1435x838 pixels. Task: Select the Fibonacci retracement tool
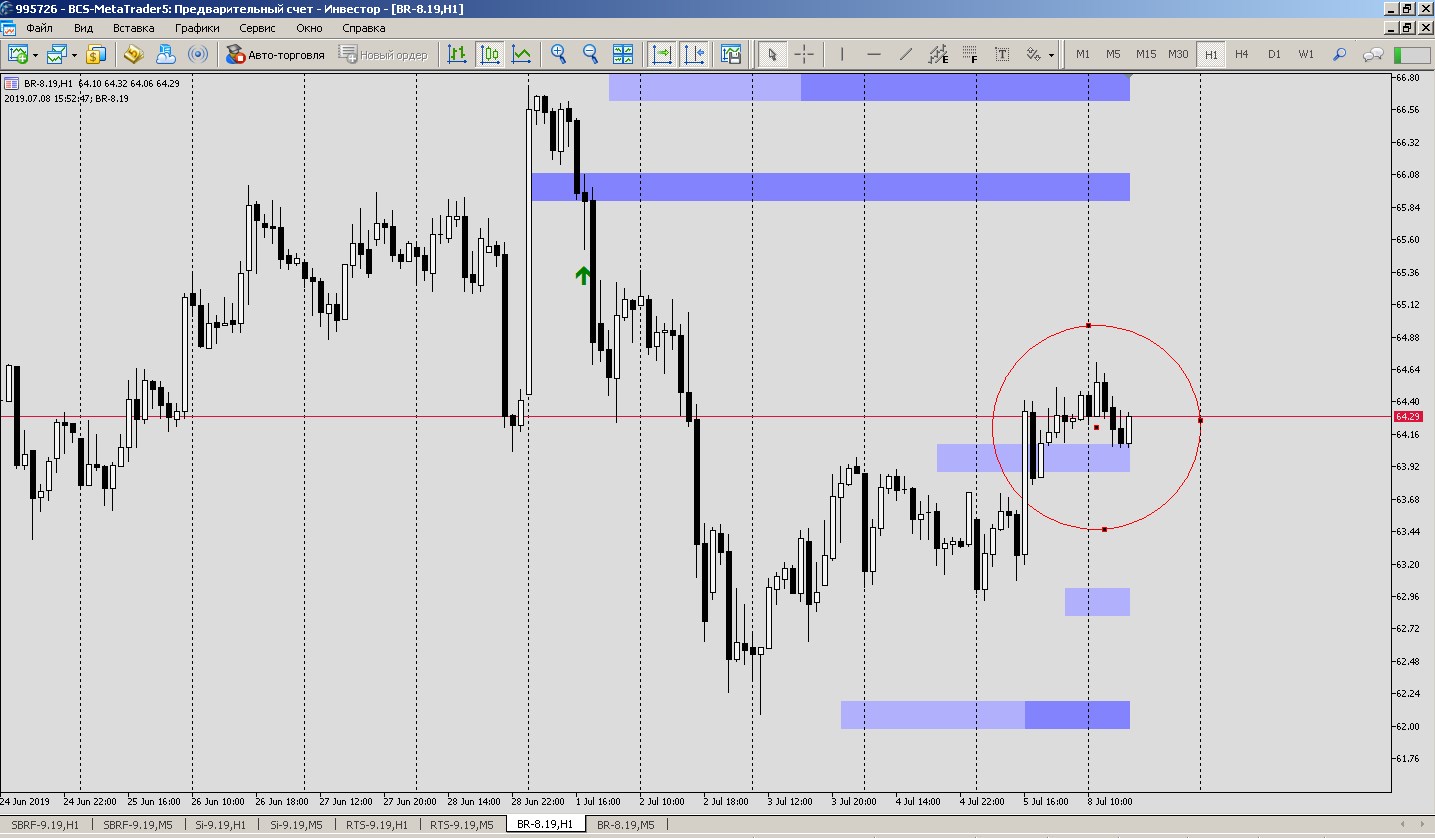[x=970, y=54]
